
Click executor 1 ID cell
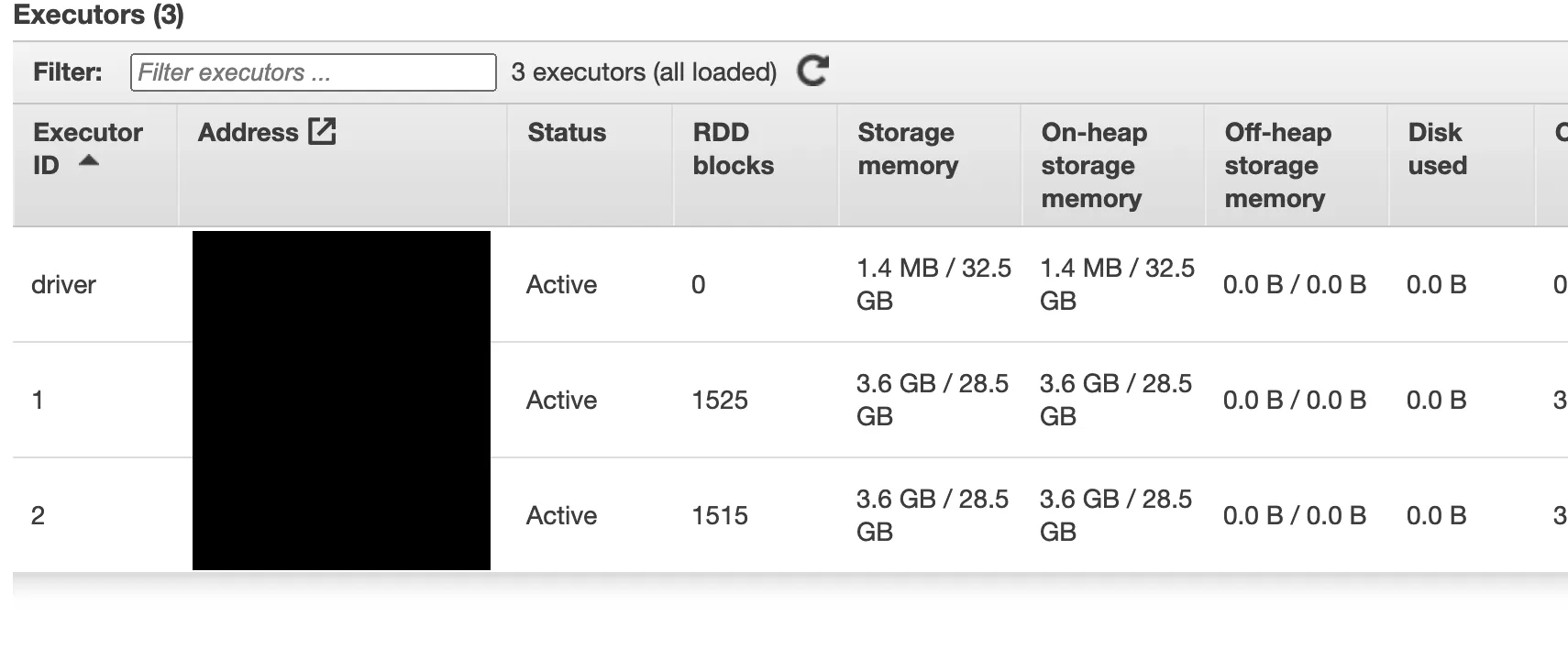(38, 401)
